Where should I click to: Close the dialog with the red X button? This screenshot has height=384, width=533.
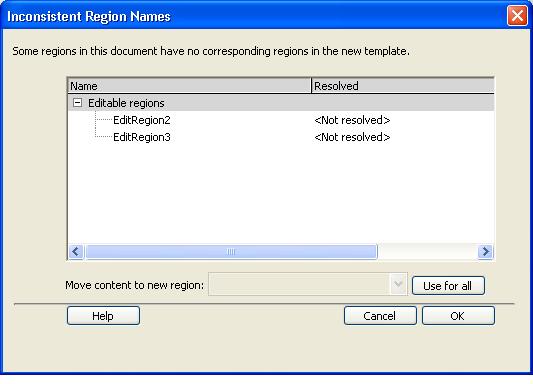(x=517, y=16)
